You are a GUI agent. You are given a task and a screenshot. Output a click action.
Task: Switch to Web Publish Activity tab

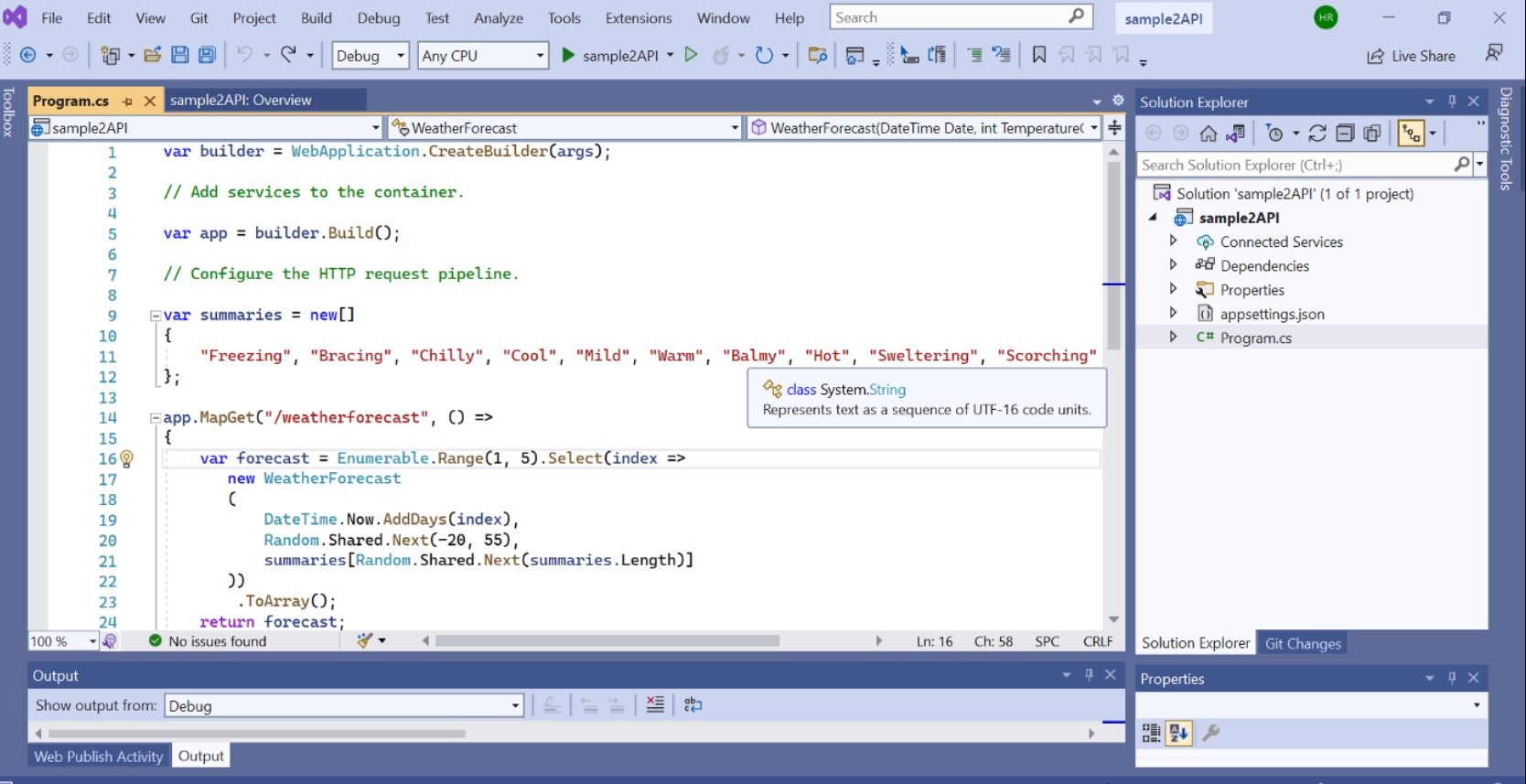point(98,756)
